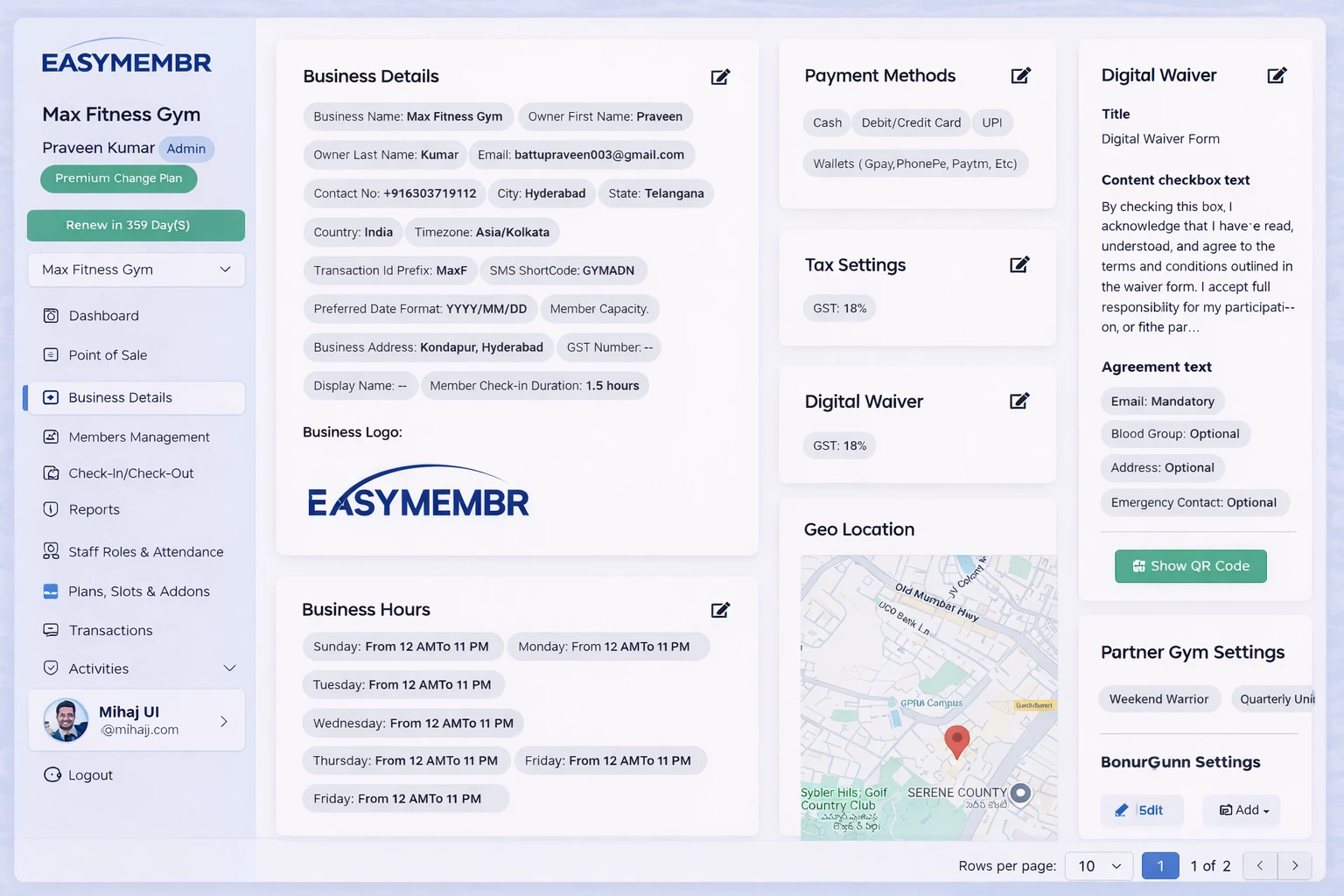Select the Reports sidebar icon

coord(52,508)
